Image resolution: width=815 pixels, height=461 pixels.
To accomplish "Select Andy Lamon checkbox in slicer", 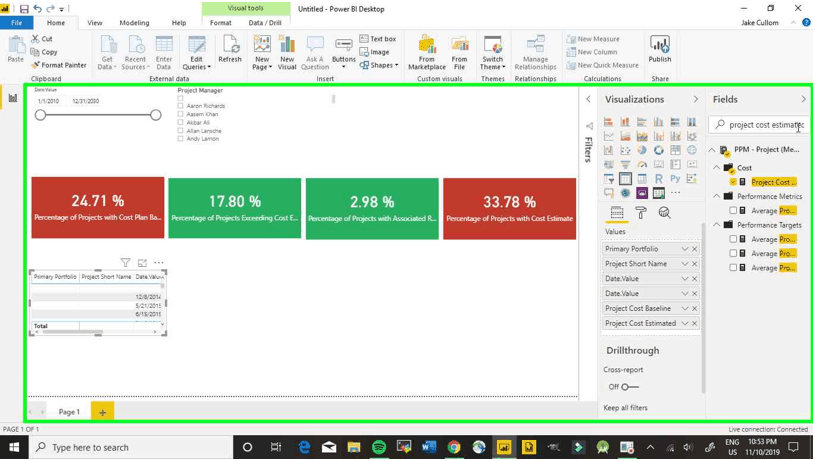I will click(180, 139).
